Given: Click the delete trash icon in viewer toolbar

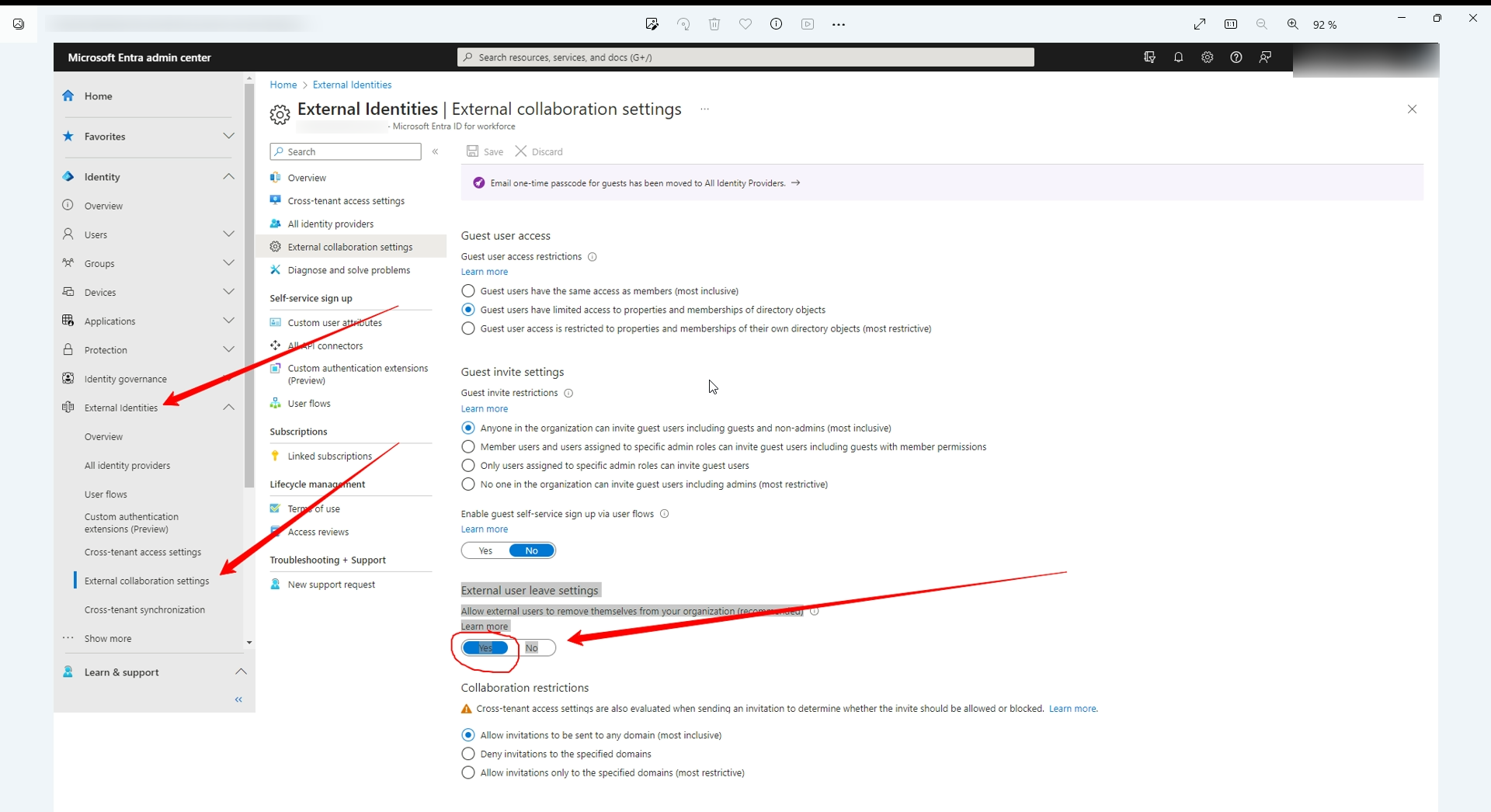Looking at the screenshot, I should (x=714, y=24).
